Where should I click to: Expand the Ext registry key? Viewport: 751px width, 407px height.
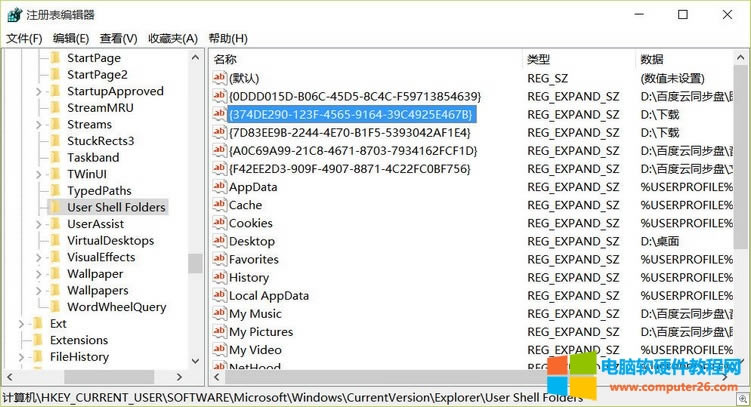pyautogui.click(x=22, y=324)
